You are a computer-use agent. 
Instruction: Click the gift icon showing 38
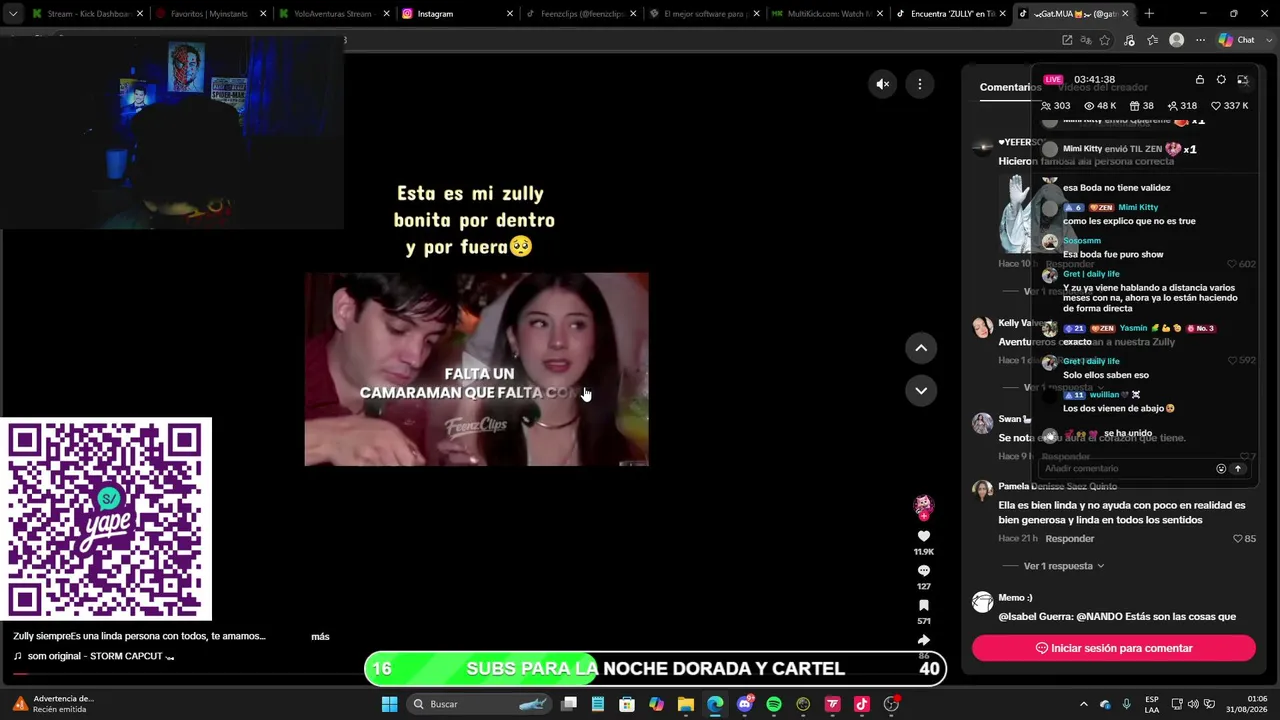(x=1135, y=106)
